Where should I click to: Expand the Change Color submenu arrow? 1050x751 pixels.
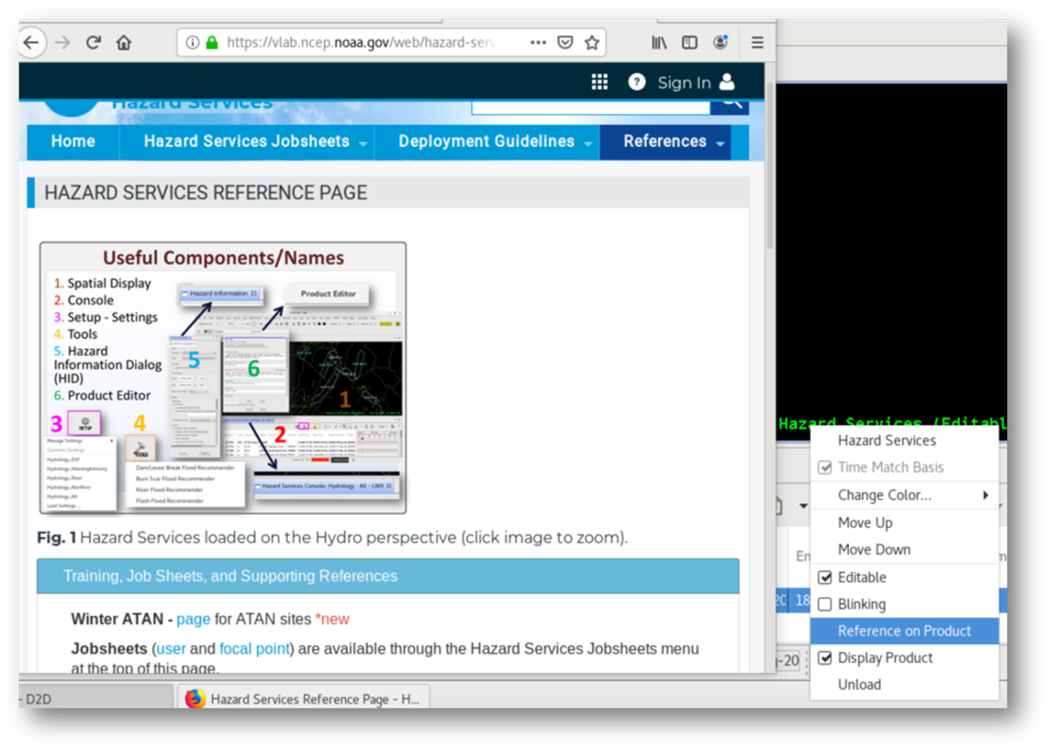(x=986, y=495)
